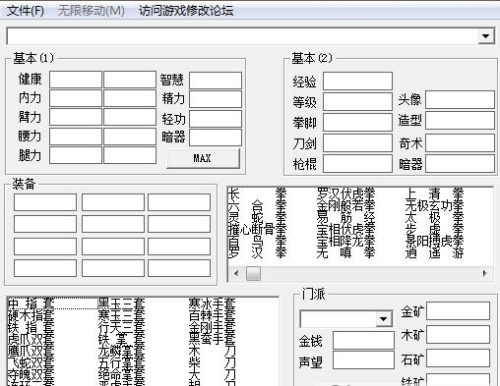This screenshot has height=386, width=500.
Task: Click the 等级 input field
Action: tap(358, 102)
